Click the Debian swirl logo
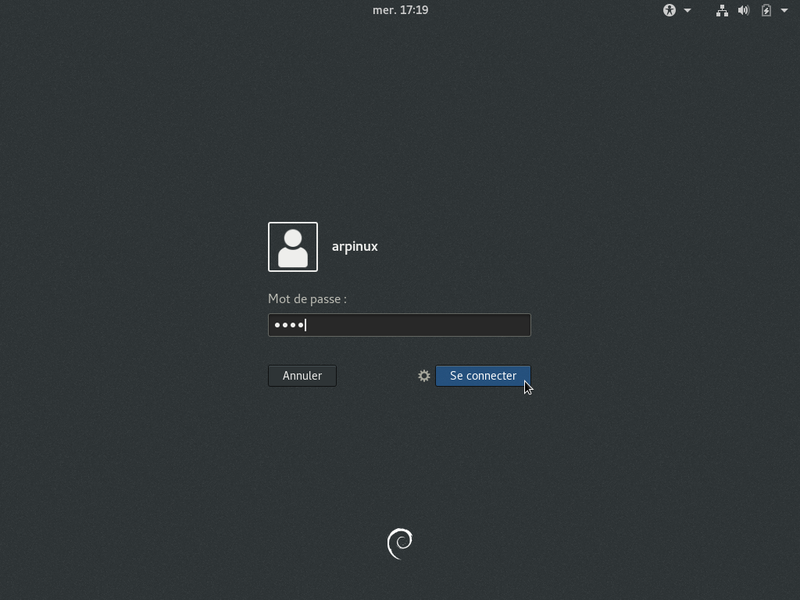This screenshot has height=600, width=800. 399,542
